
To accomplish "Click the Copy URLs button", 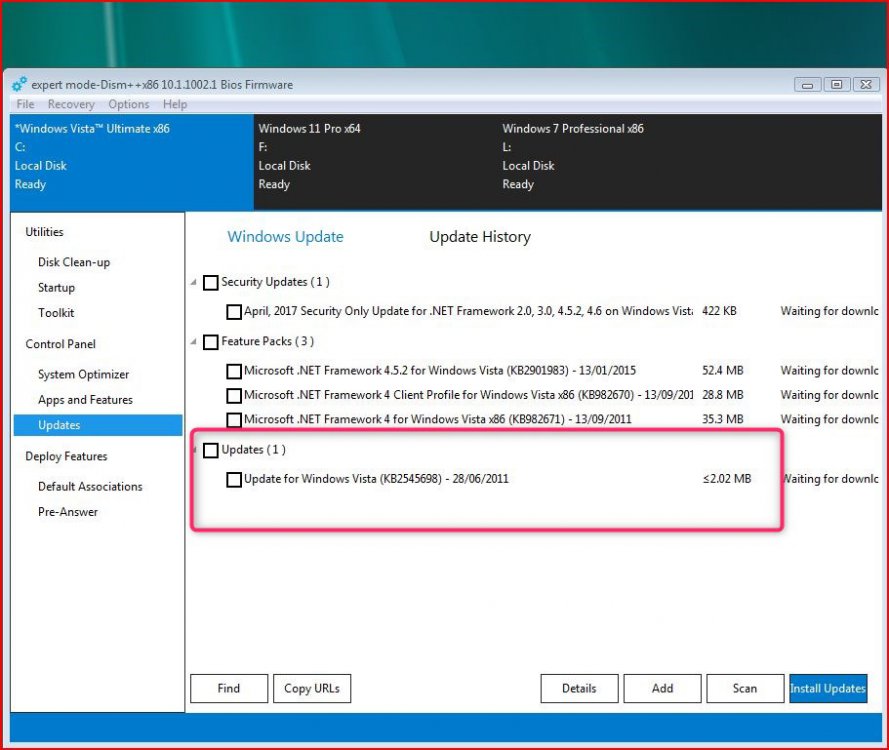I will click(x=312, y=688).
